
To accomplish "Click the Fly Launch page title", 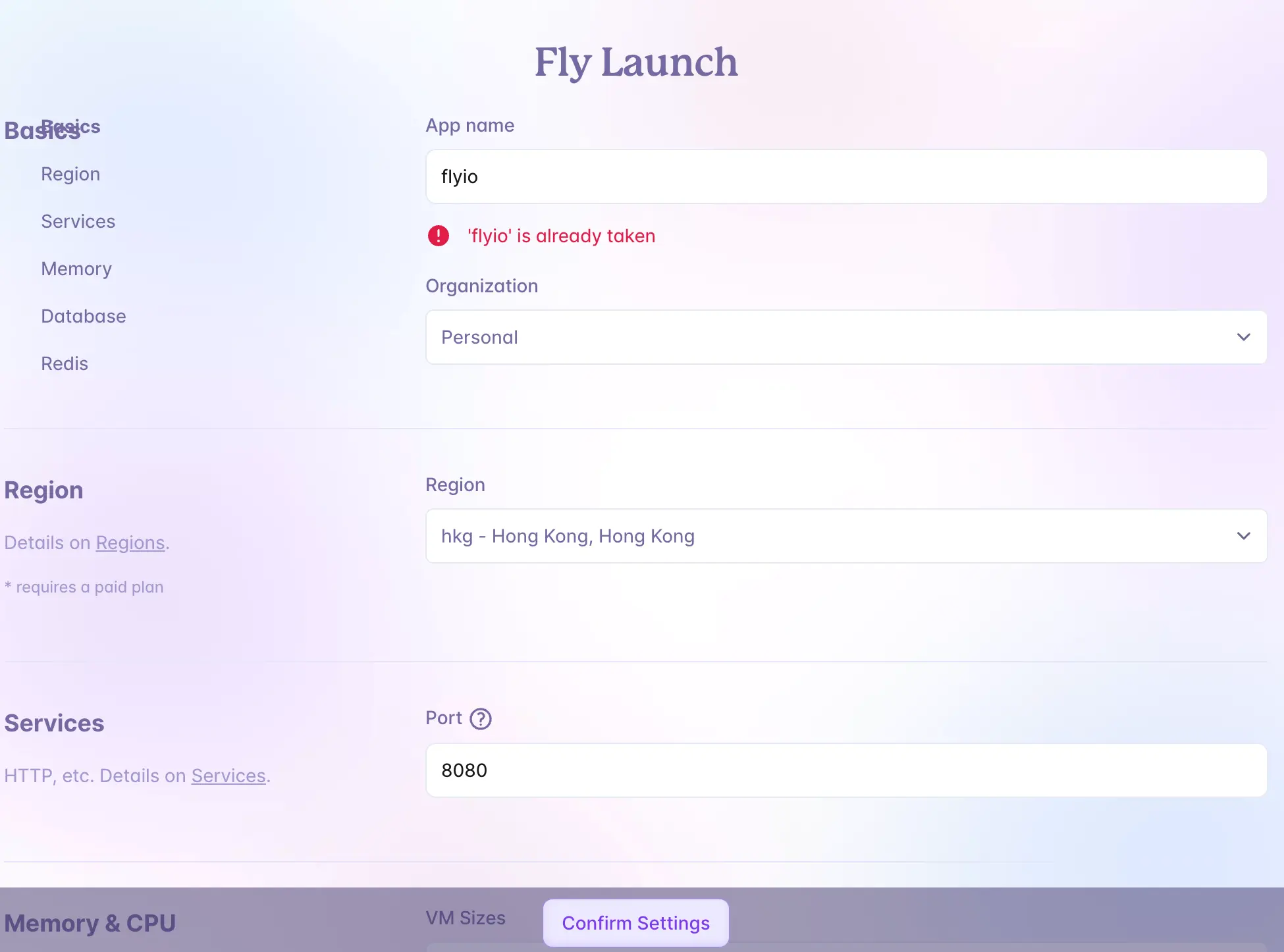I will point(636,63).
